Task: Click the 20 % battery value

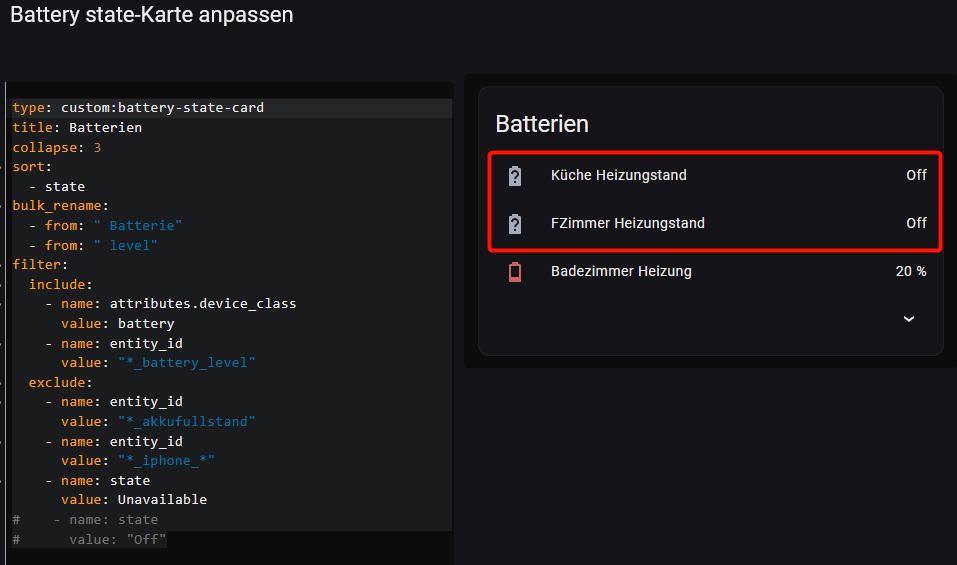Action: click(910, 272)
